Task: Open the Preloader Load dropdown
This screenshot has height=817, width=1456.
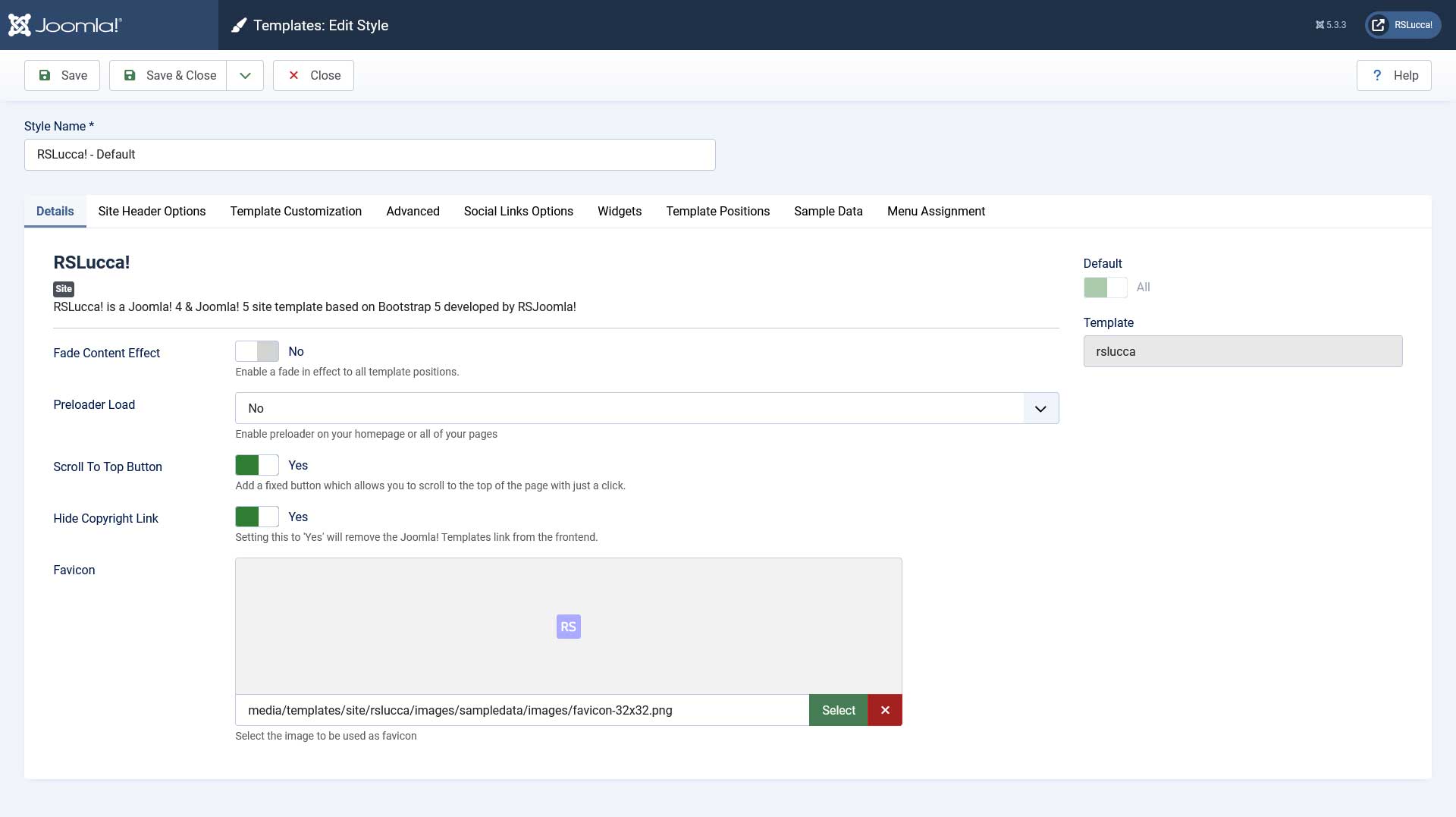Action: (x=646, y=408)
